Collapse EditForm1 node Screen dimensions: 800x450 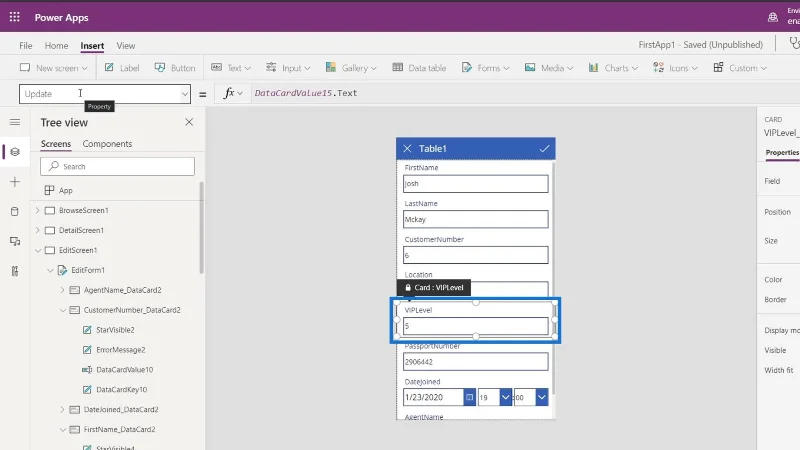coord(50,270)
